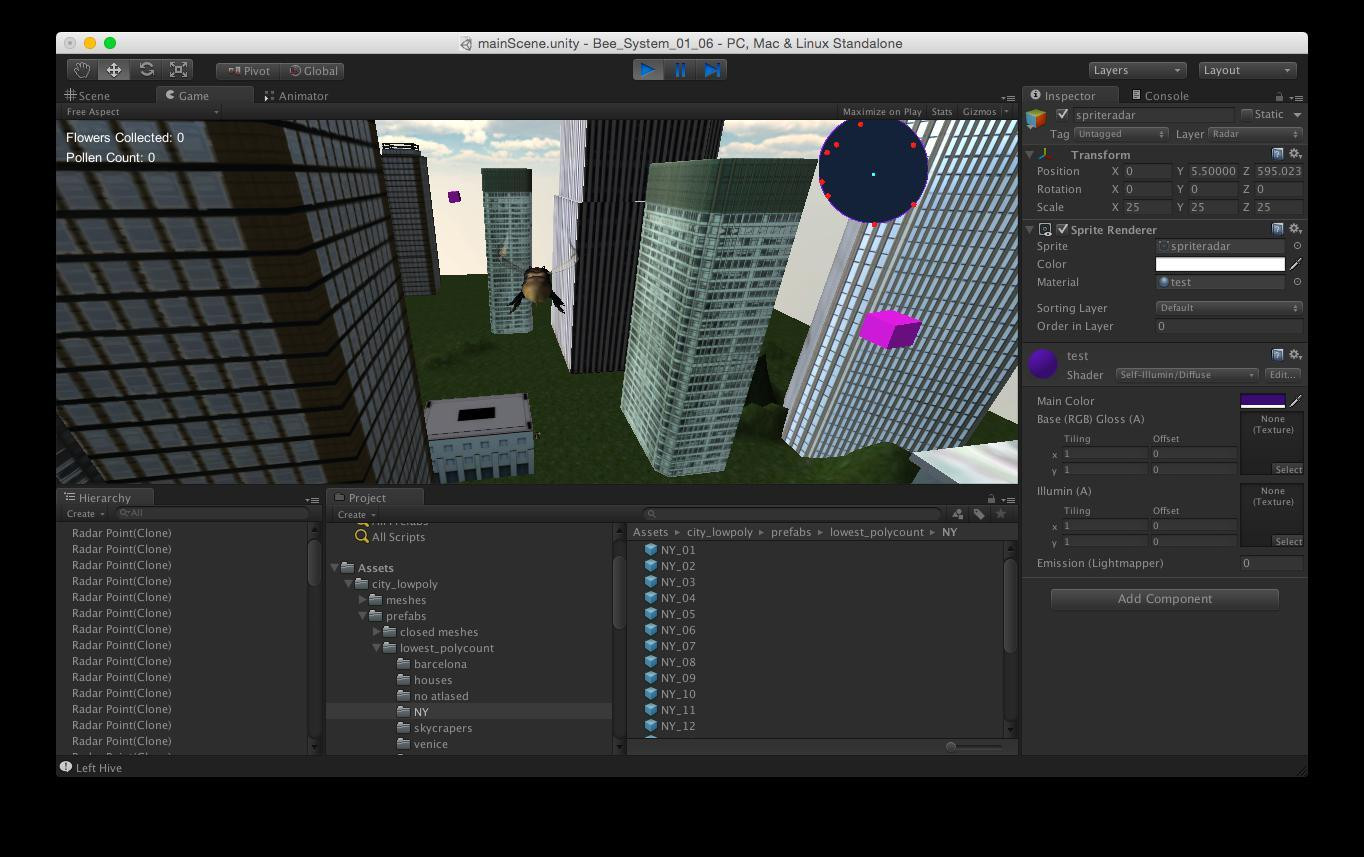Open the Transform help reference icon

pyautogui.click(x=1277, y=154)
